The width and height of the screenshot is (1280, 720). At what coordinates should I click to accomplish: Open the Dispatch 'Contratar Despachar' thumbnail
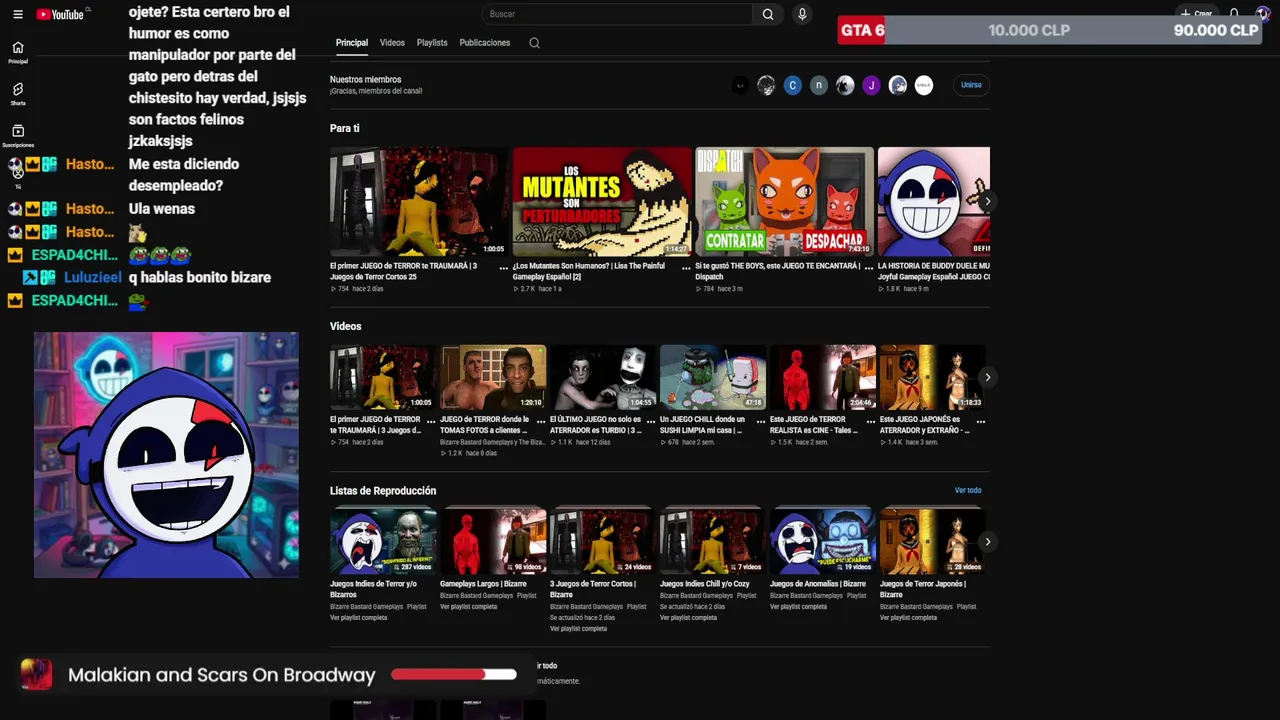pyautogui.click(x=784, y=202)
